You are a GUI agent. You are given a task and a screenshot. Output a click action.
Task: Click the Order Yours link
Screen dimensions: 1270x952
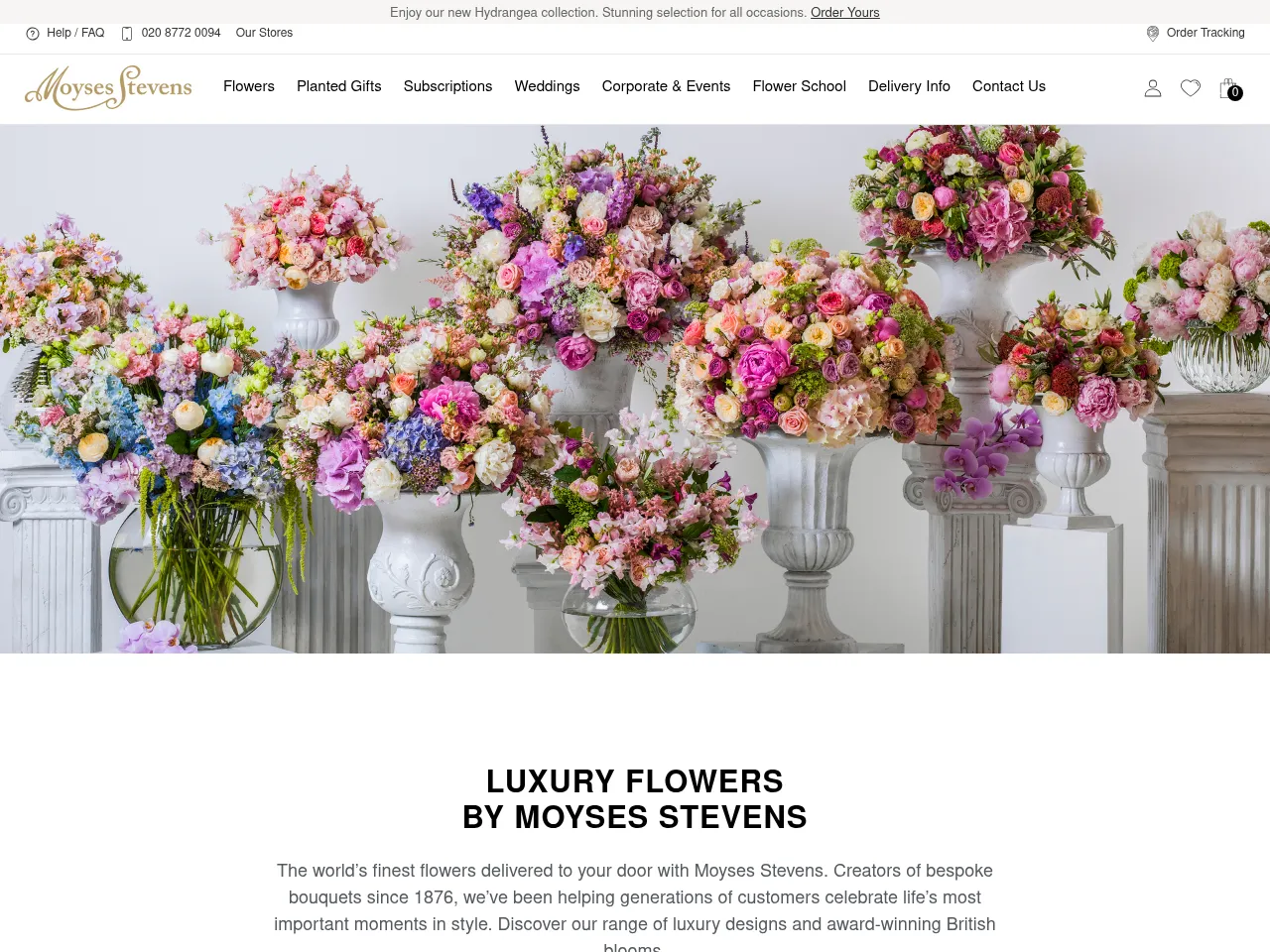[x=845, y=13]
